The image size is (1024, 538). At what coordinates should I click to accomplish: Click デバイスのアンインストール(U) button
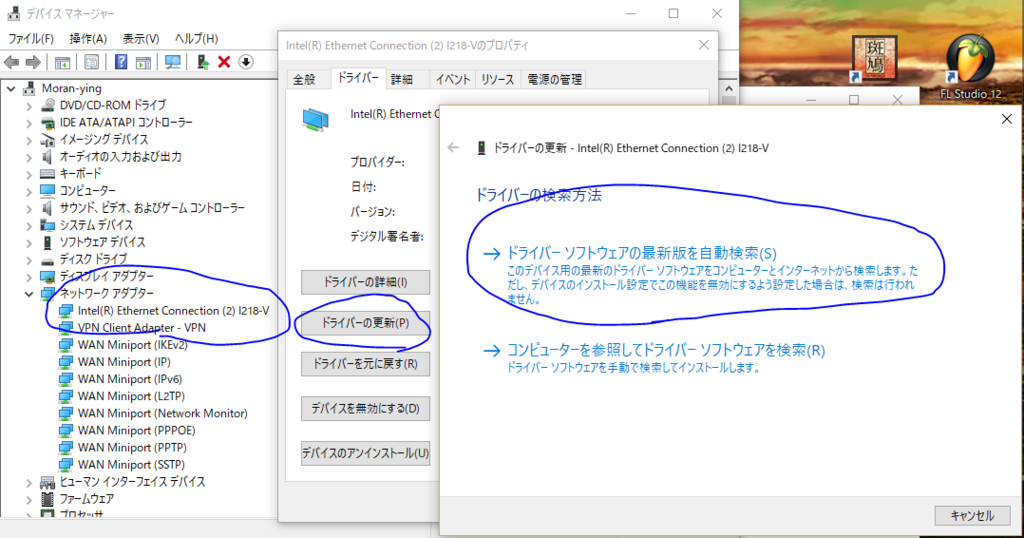click(365, 453)
